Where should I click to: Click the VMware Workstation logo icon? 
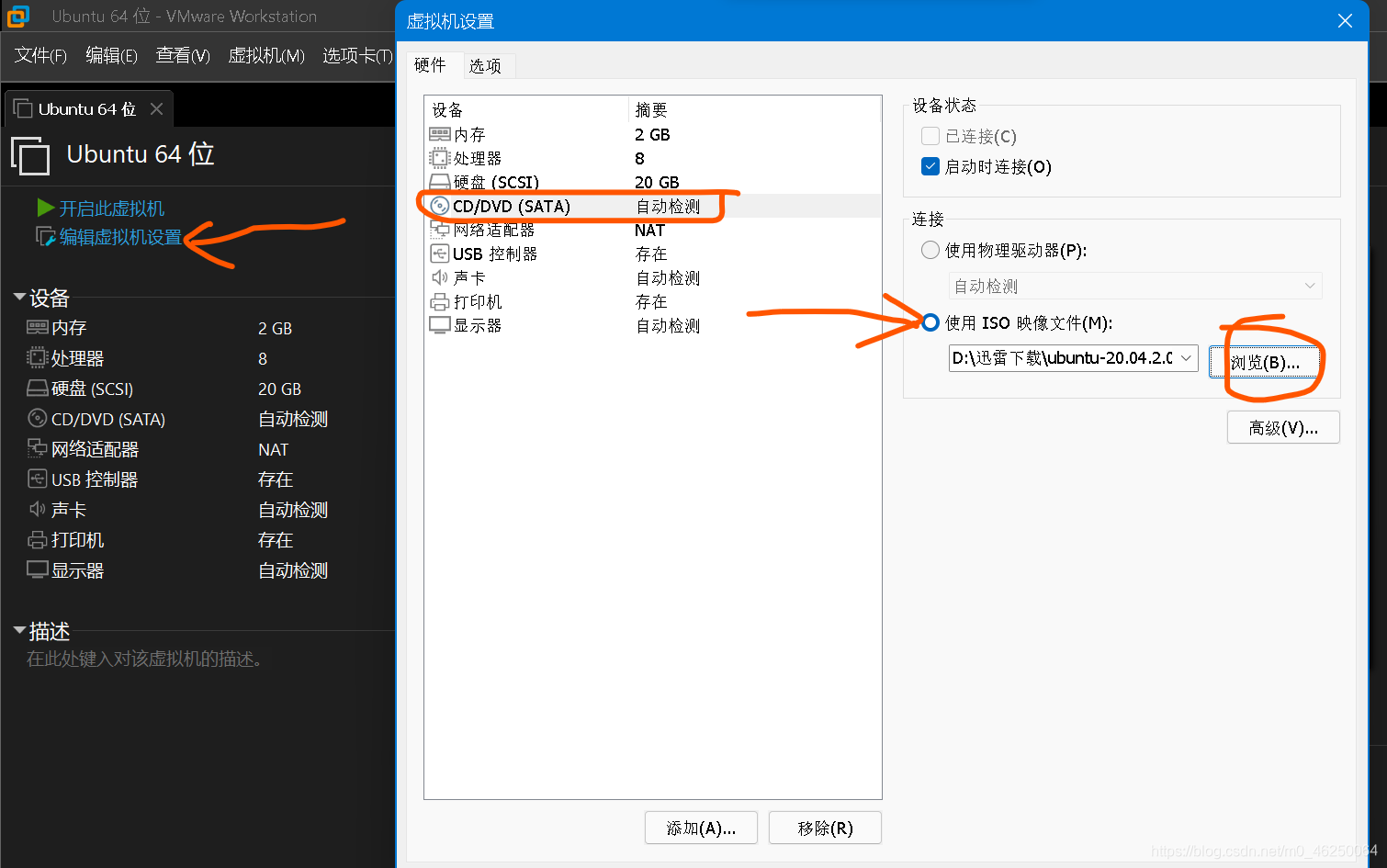pyautogui.click(x=18, y=17)
